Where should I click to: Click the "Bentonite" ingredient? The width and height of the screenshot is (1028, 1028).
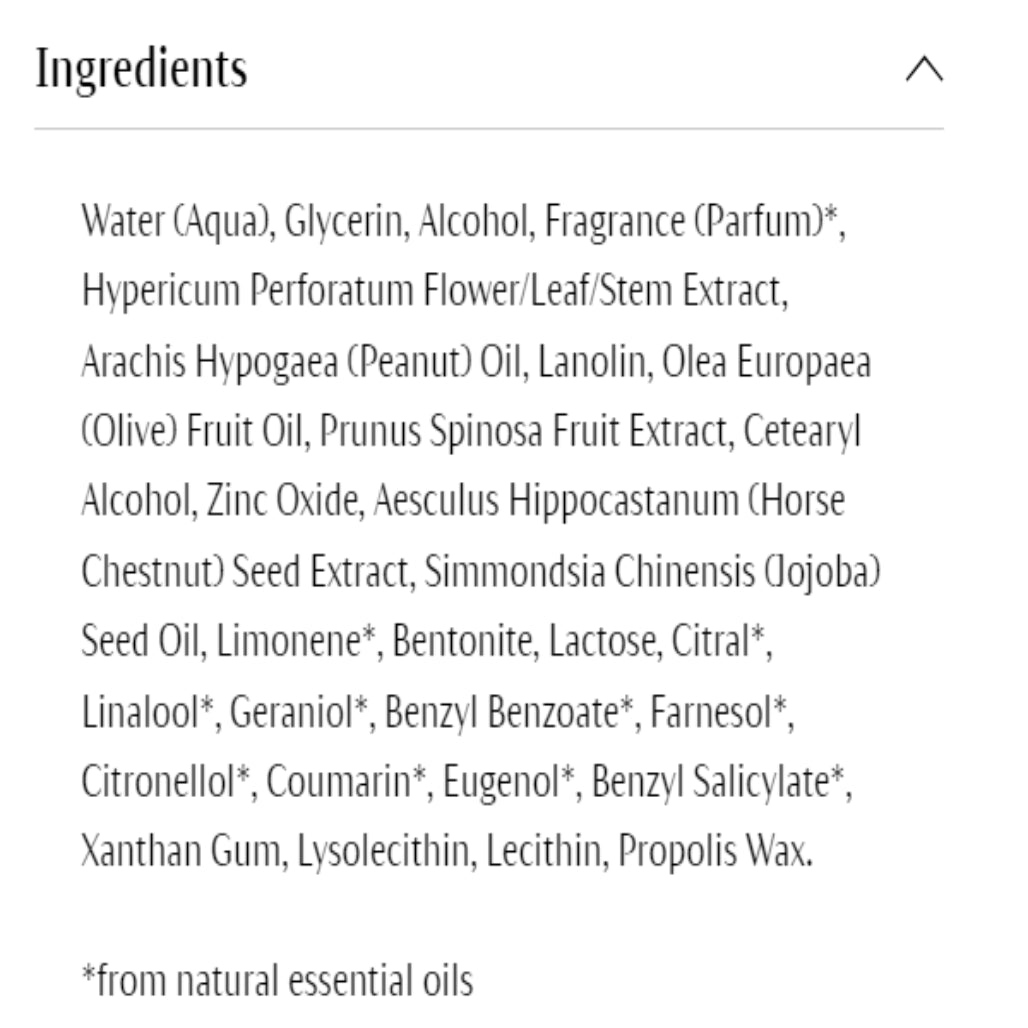tap(463, 643)
